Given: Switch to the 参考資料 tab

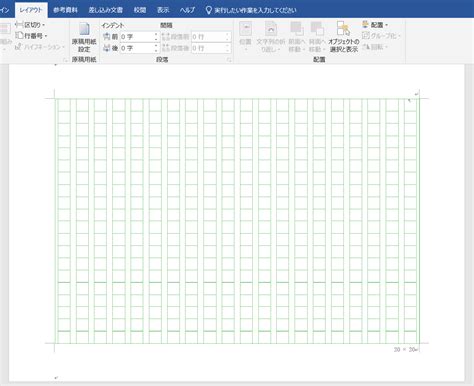Looking at the screenshot, I should 65,10.
